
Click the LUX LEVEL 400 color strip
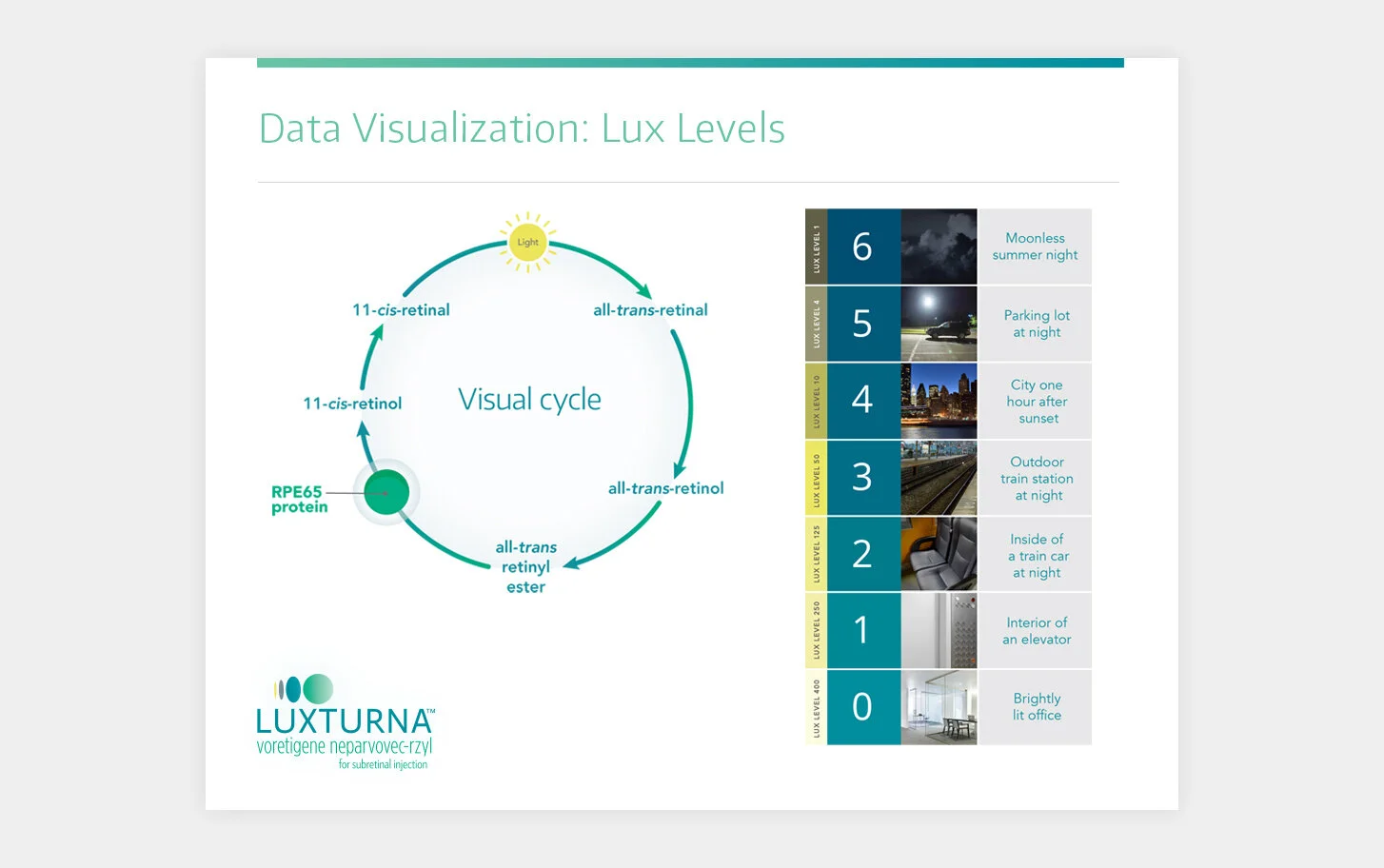pyautogui.click(x=816, y=707)
